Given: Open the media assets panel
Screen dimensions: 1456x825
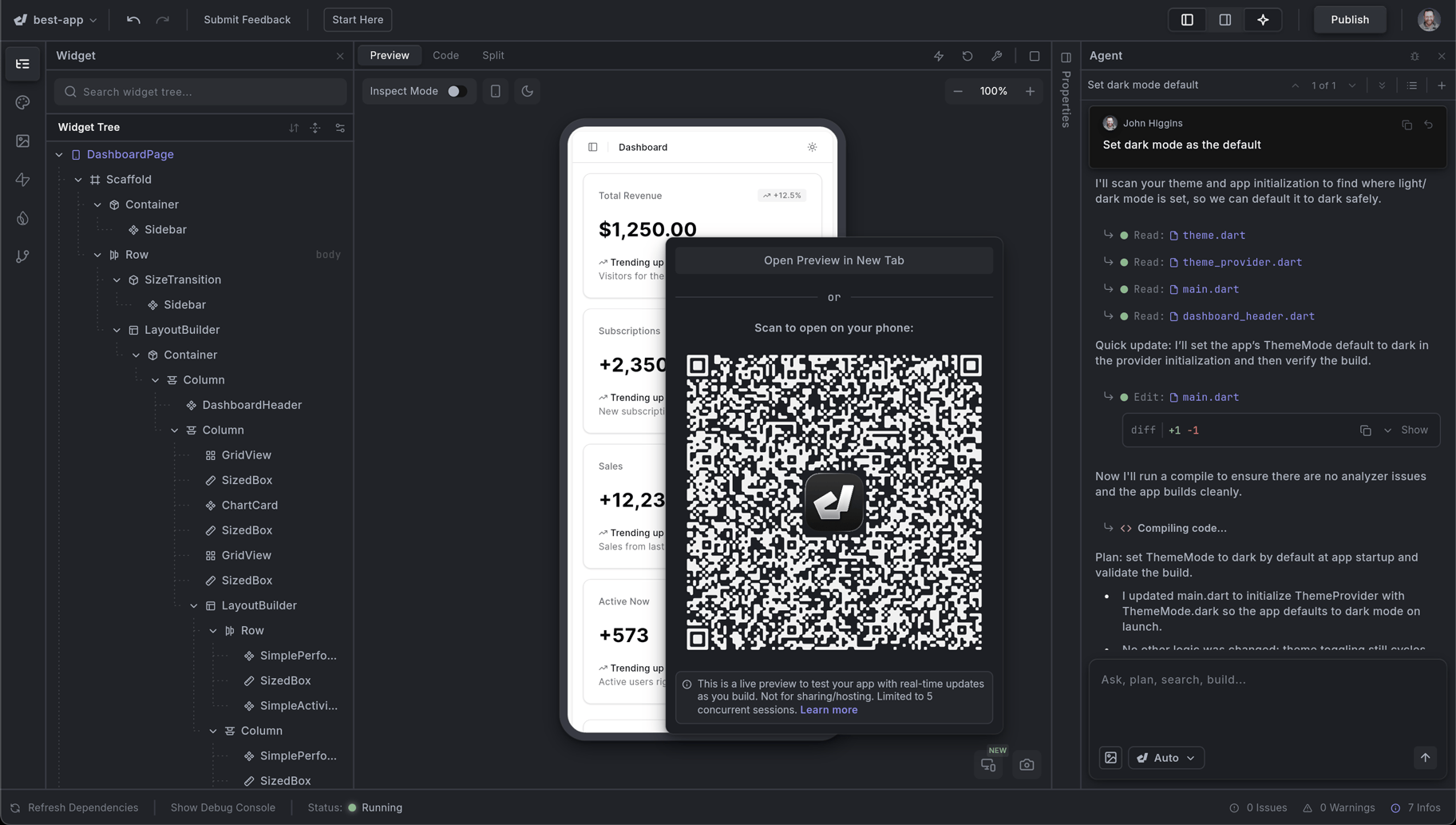Looking at the screenshot, I should [x=22, y=141].
